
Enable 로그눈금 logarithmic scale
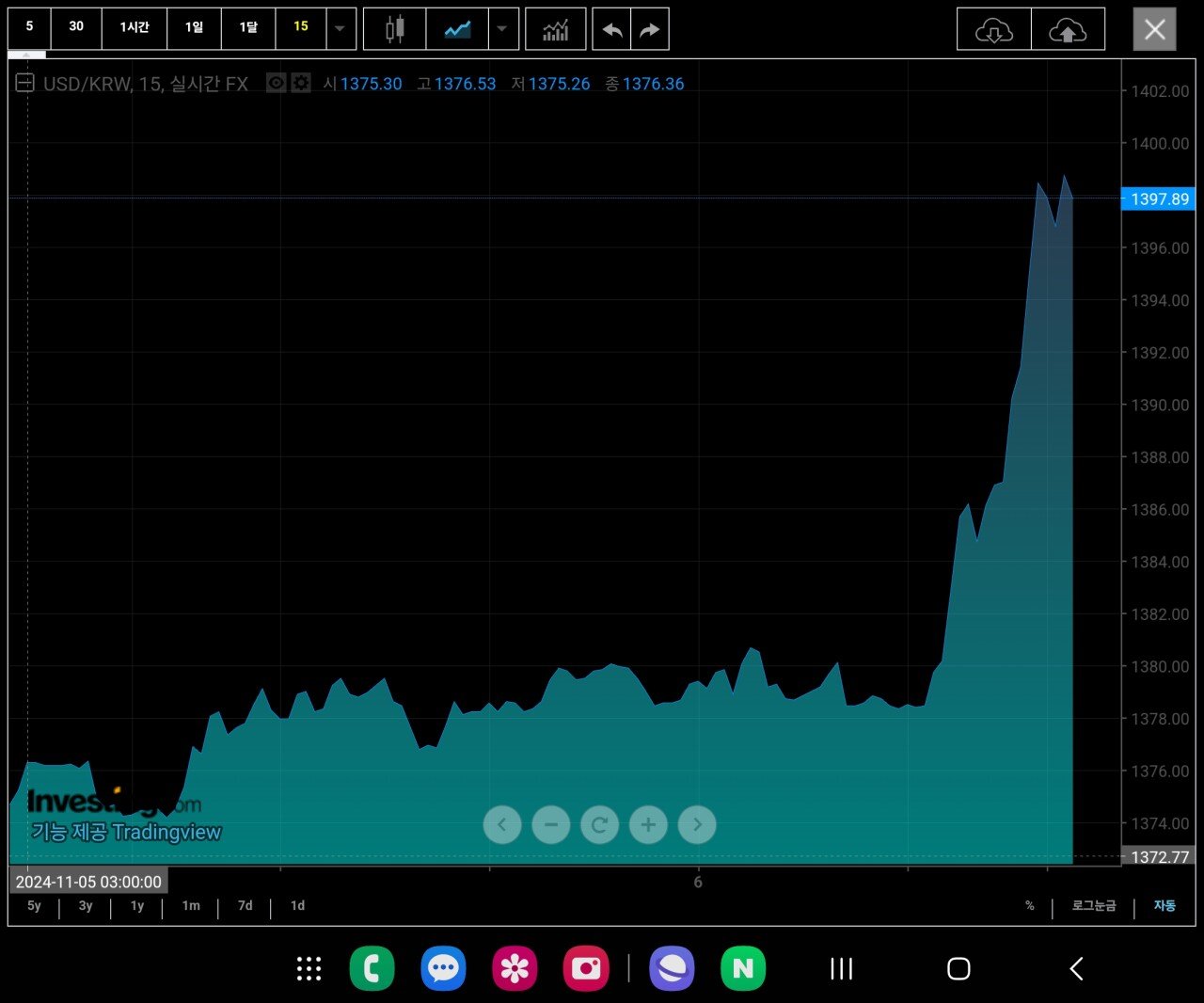point(1093,905)
